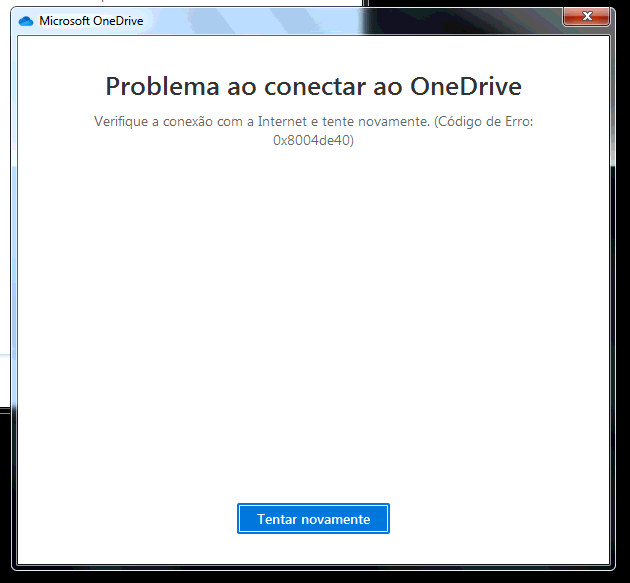Click the OneDrive cloud icon in title bar
The height and width of the screenshot is (583, 630).
coord(26,21)
